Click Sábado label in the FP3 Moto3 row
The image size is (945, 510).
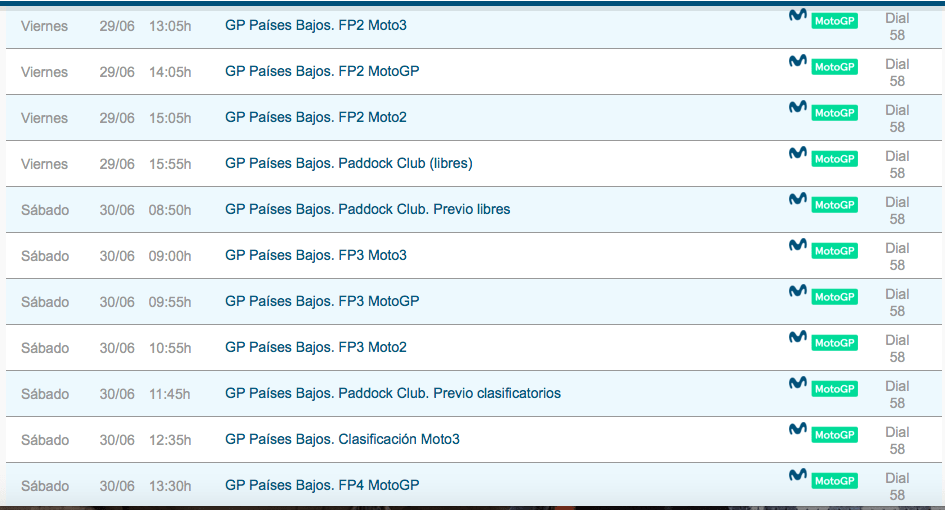pyautogui.click(x=45, y=256)
